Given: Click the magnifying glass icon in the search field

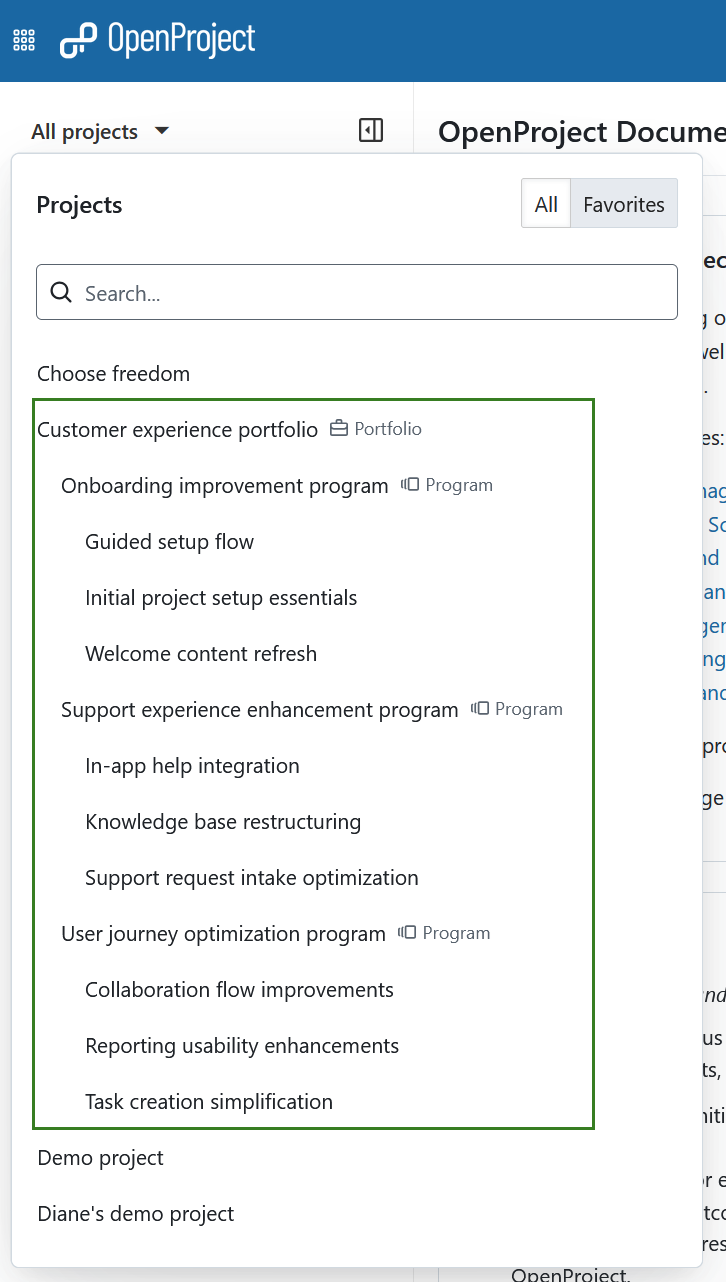Looking at the screenshot, I should (61, 292).
